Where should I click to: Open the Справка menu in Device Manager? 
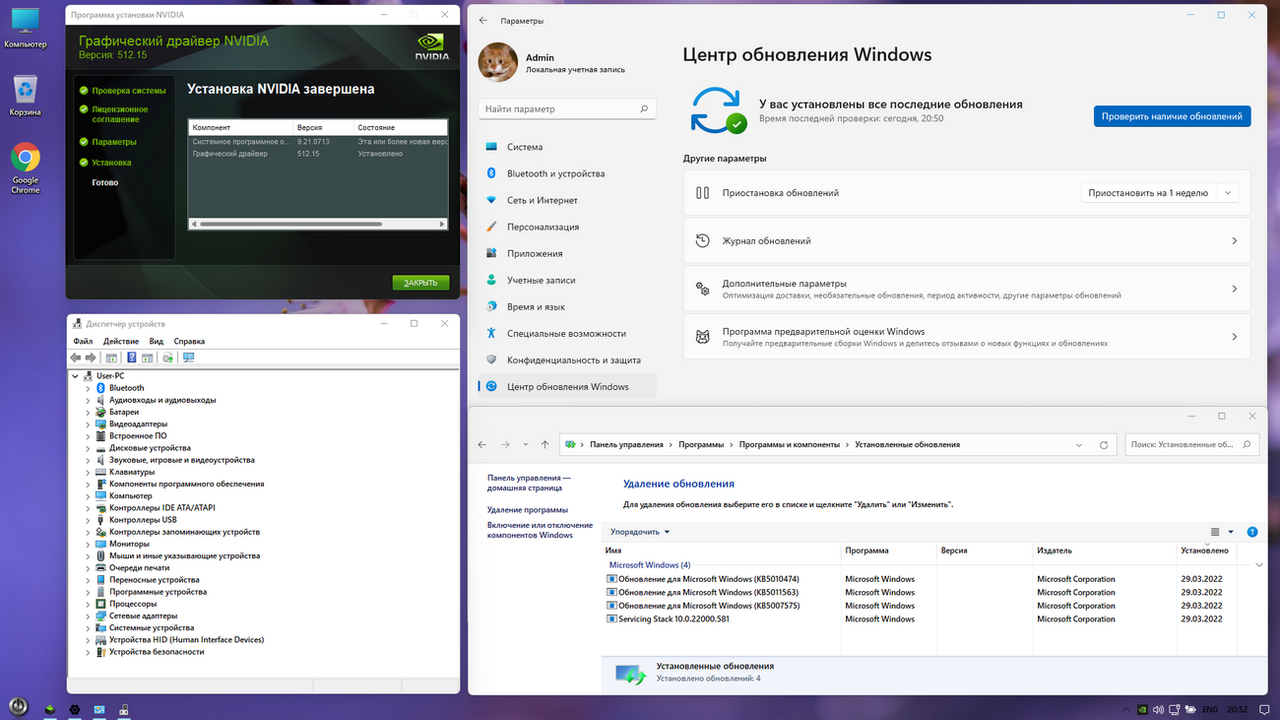coord(189,341)
